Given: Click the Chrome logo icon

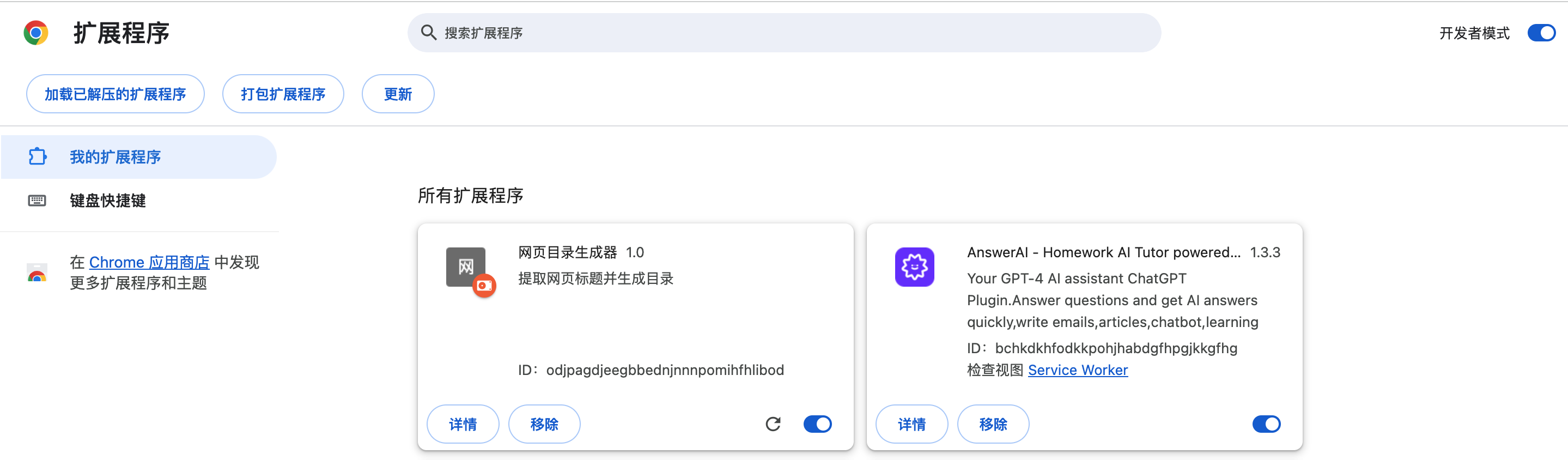Looking at the screenshot, I should point(36,33).
